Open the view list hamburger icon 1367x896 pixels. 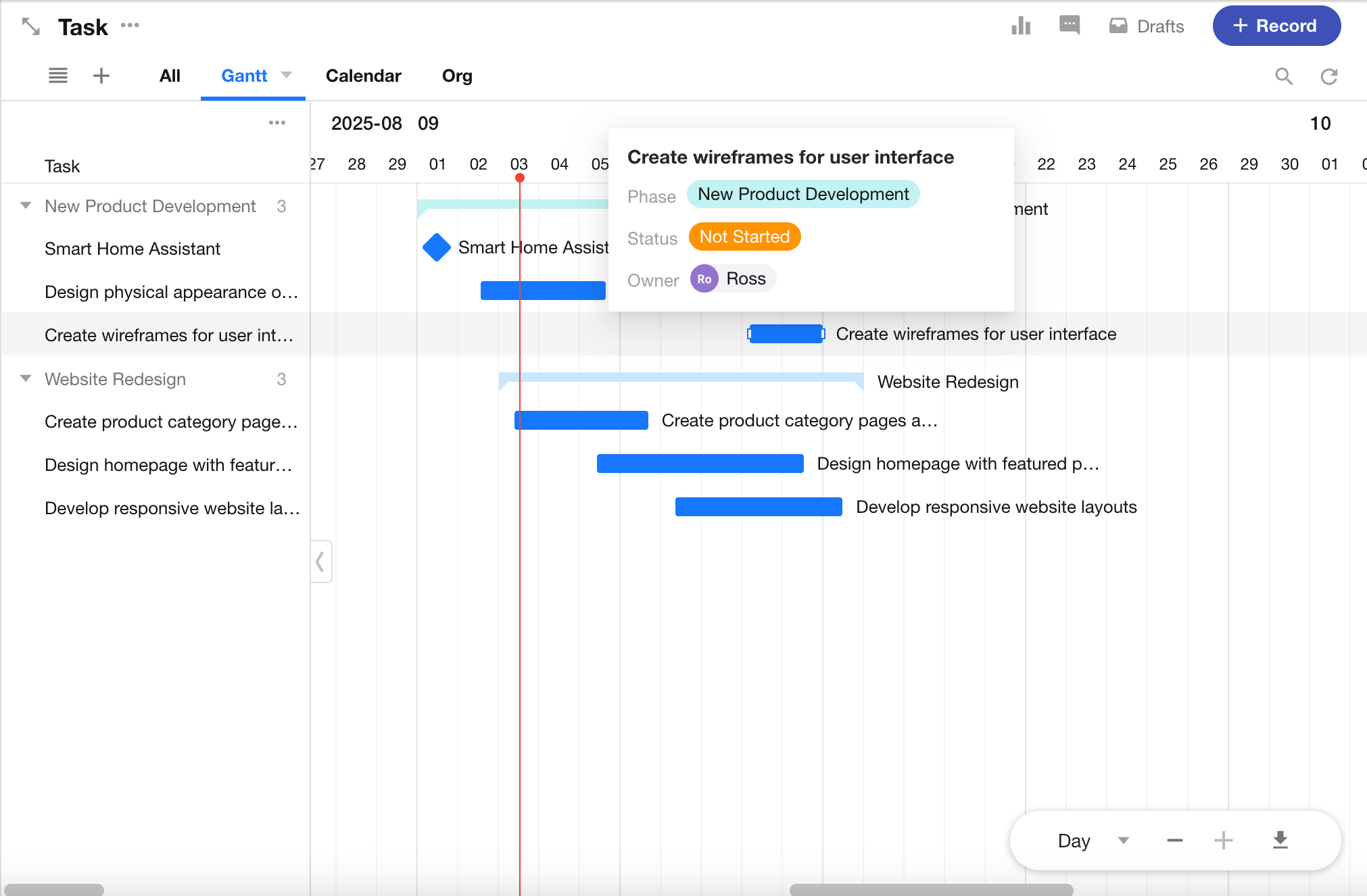[x=58, y=76]
